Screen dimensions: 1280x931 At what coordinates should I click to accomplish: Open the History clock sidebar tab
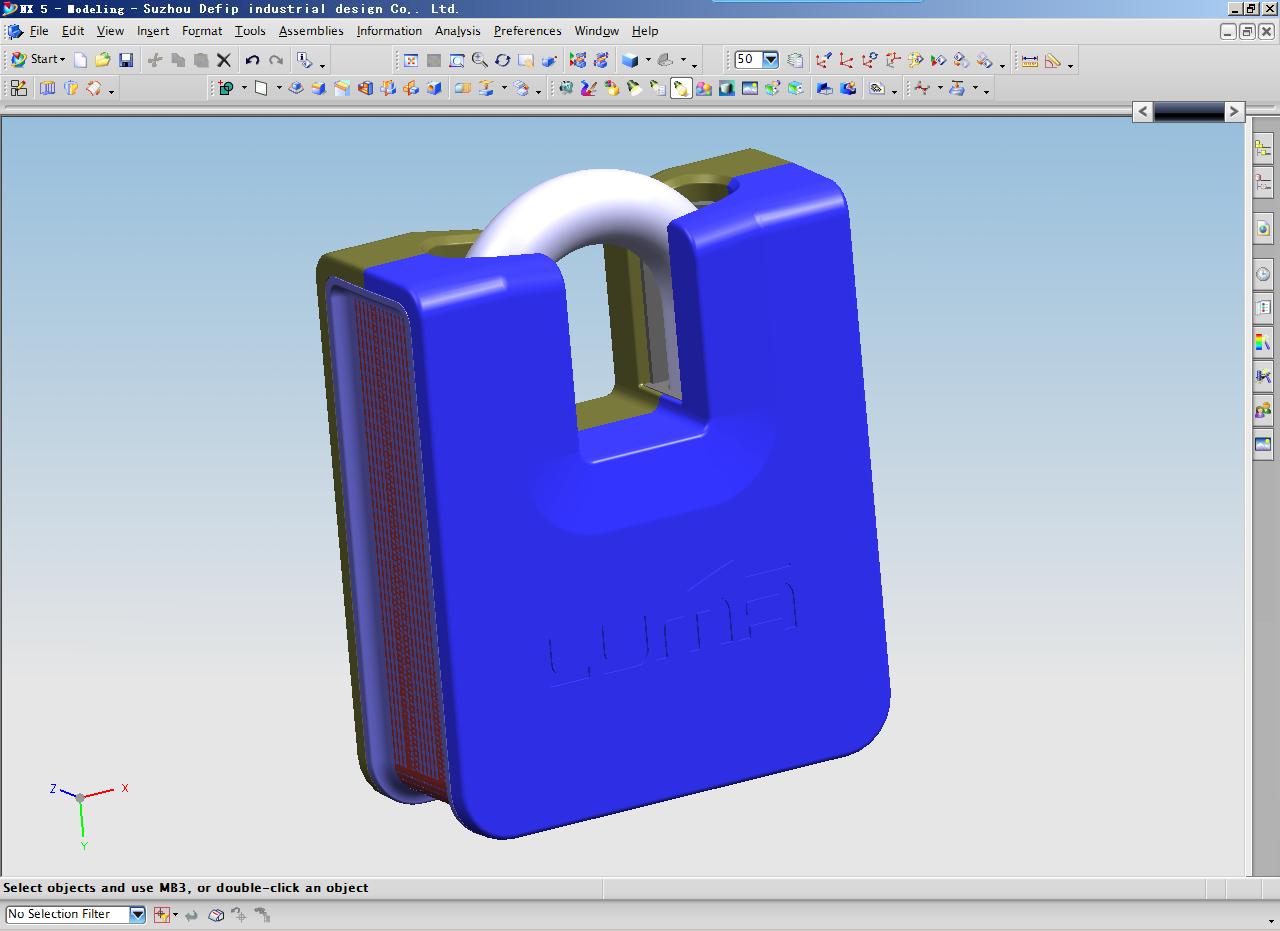(x=1263, y=274)
